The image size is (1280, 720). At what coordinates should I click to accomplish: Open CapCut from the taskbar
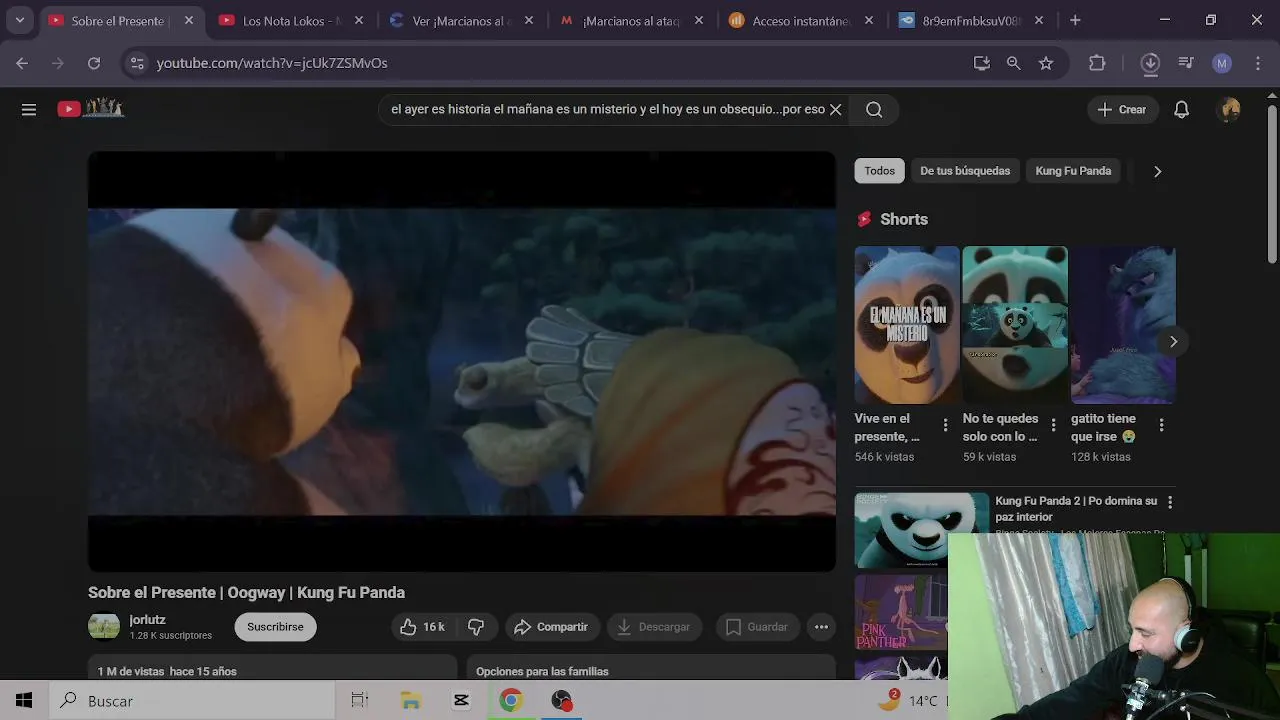point(461,701)
